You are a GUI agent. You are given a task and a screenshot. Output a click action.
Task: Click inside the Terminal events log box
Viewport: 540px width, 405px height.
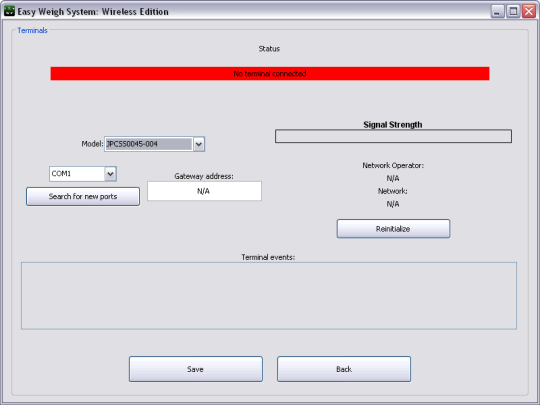[269, 296]
